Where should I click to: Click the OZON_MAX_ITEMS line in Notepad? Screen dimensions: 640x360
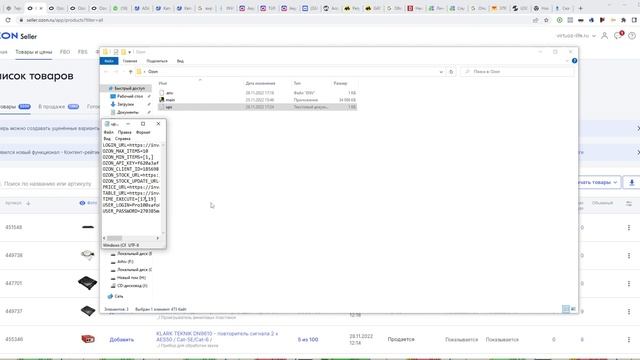click(x=126, y=151)
